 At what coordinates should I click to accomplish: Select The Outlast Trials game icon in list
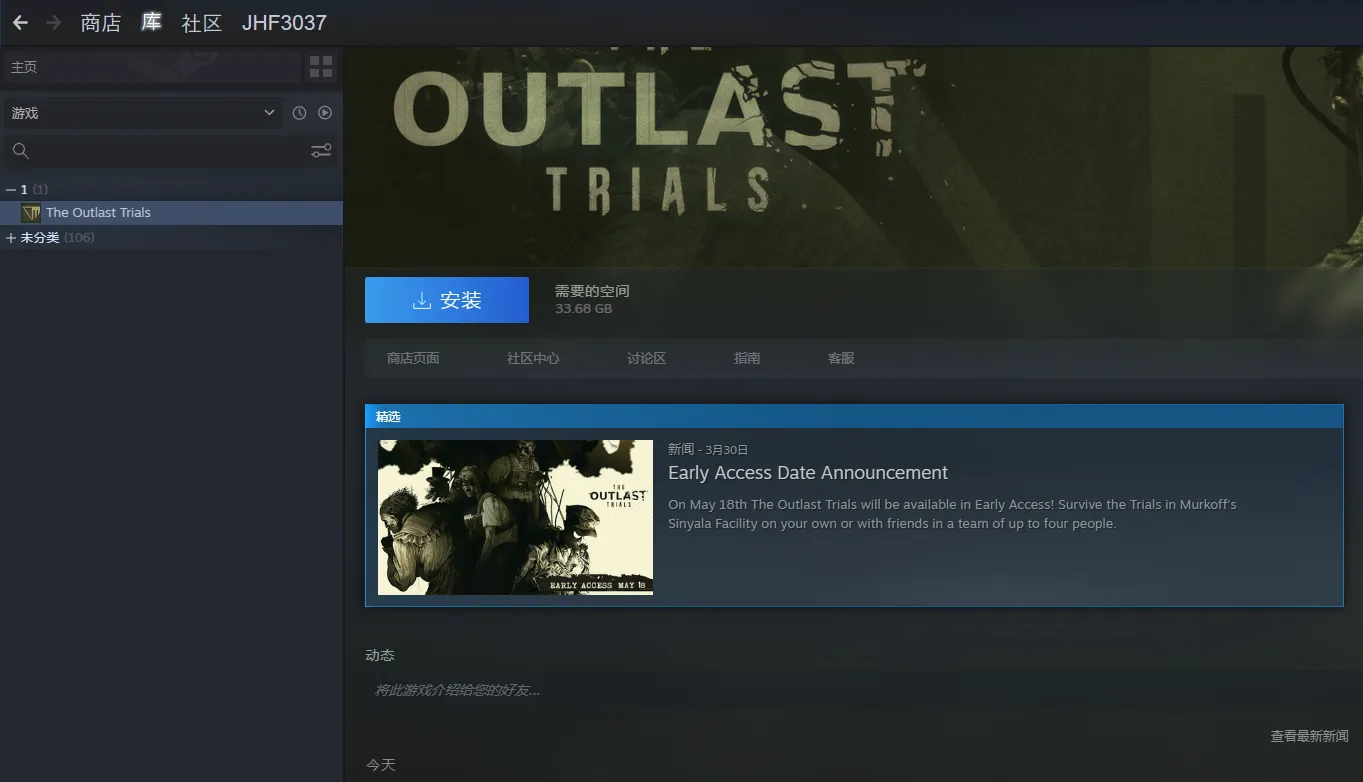[31, 213]
